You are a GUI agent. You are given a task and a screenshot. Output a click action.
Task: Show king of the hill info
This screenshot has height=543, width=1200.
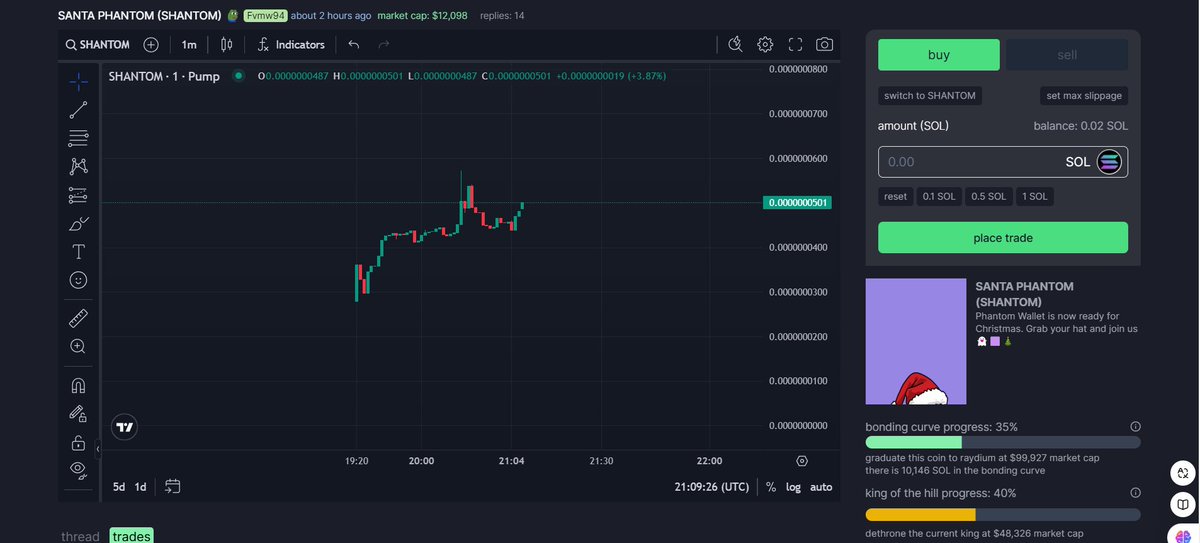(1135, 492)
